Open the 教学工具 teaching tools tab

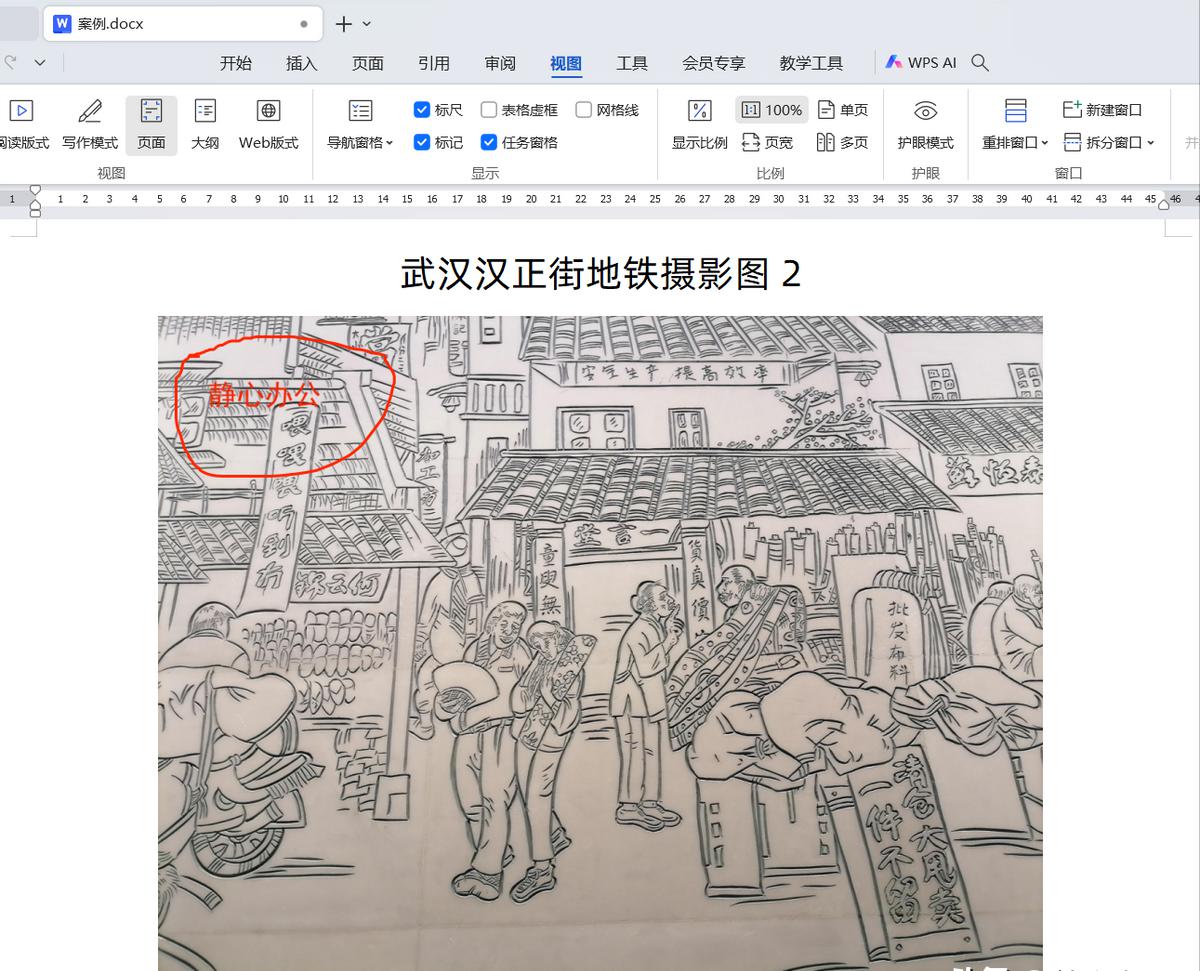click(x=811, y=63)
